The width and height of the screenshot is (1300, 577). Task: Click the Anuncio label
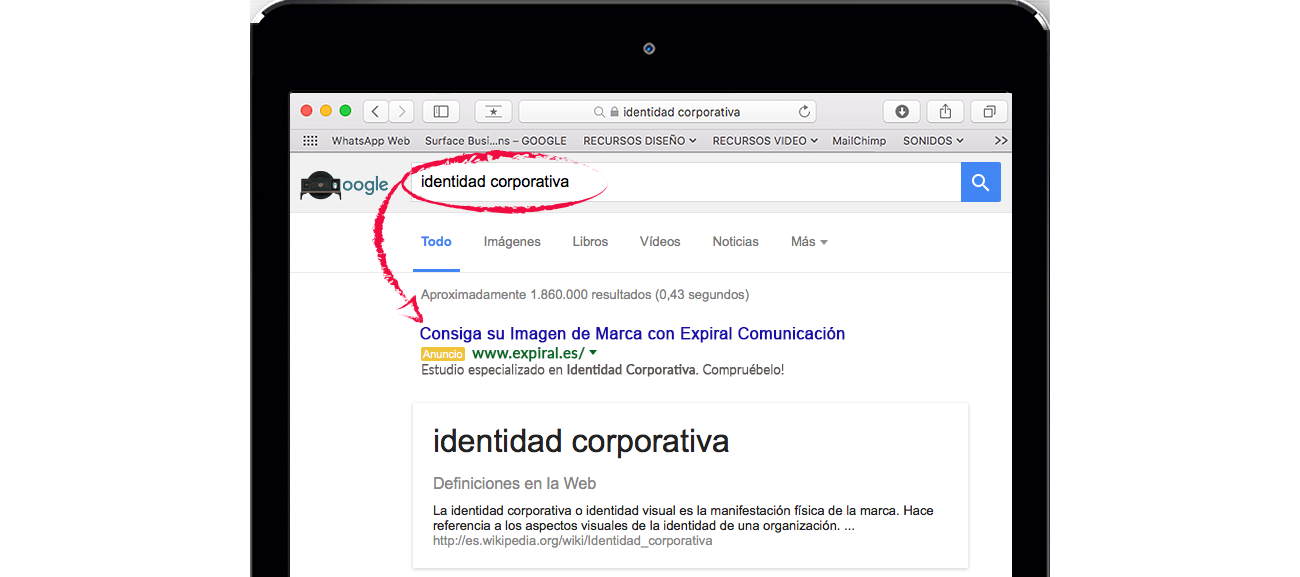click(x=443, y=354)
